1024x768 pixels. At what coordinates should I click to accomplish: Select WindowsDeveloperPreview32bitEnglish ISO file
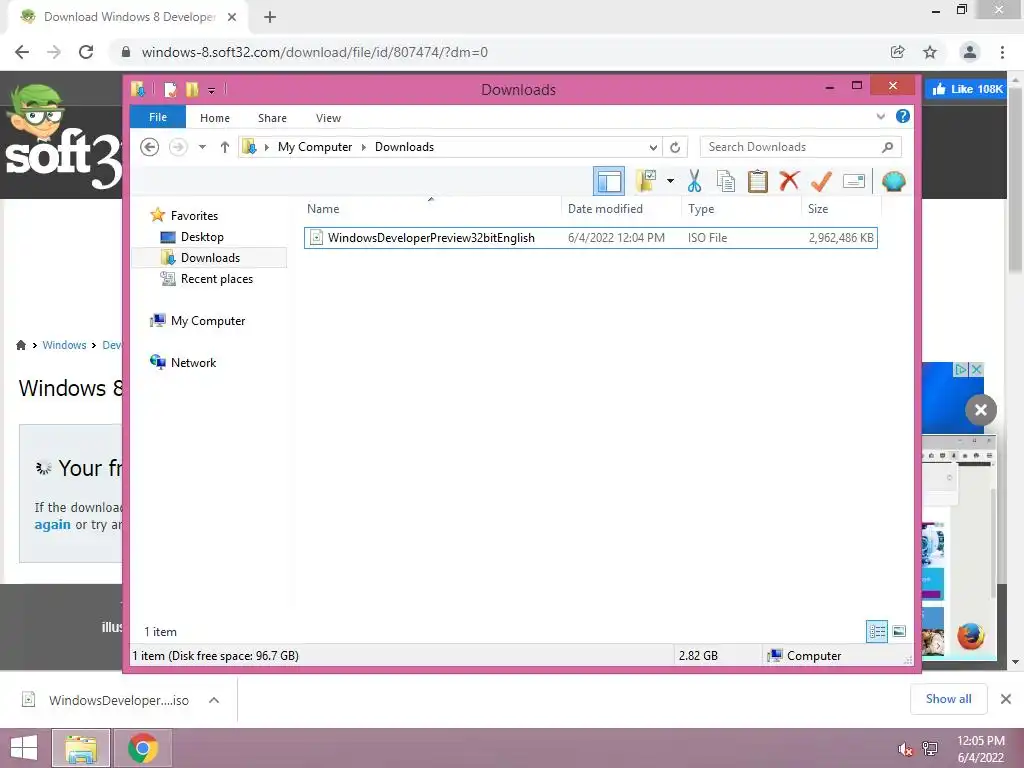click(x=590, y=238)
